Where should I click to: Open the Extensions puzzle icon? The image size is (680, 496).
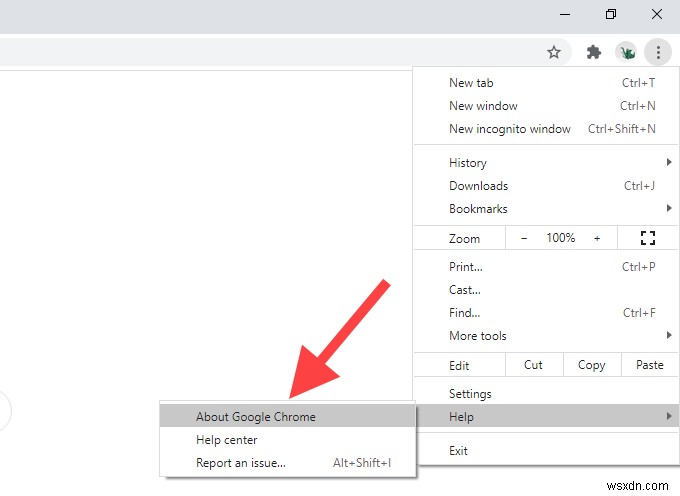(593, 52)
